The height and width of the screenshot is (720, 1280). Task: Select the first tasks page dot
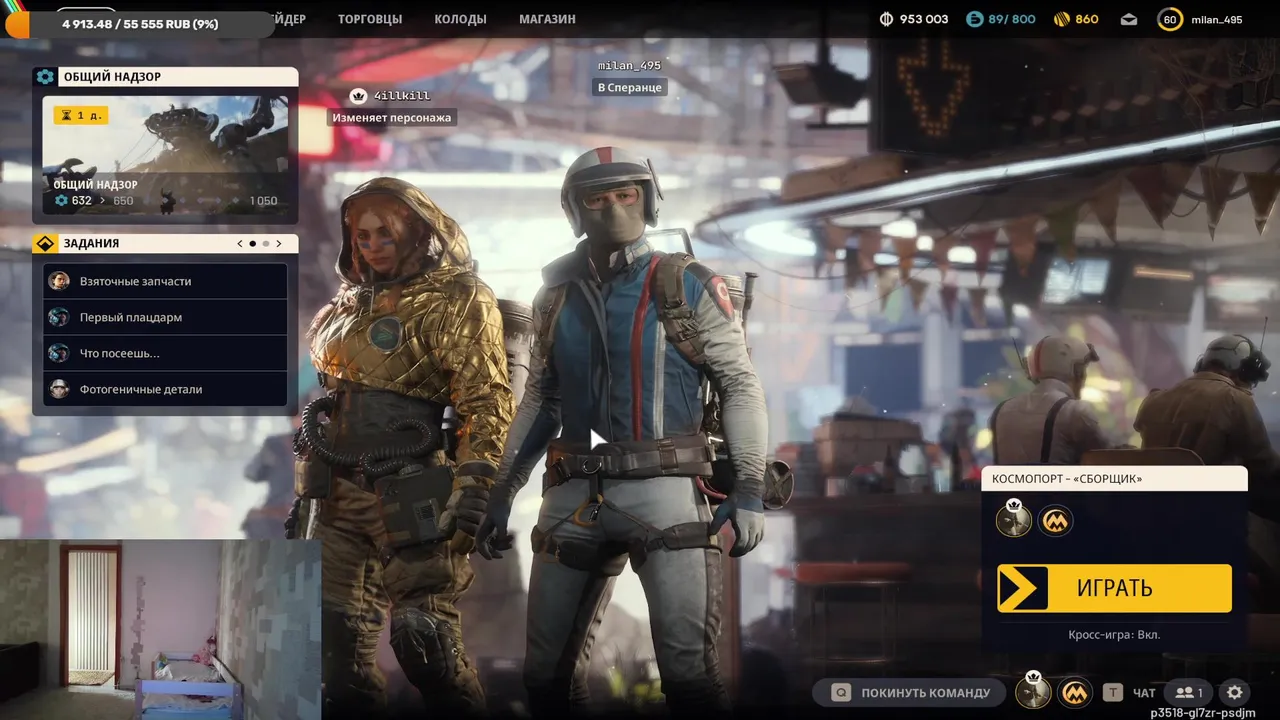[x=252, y=243]
